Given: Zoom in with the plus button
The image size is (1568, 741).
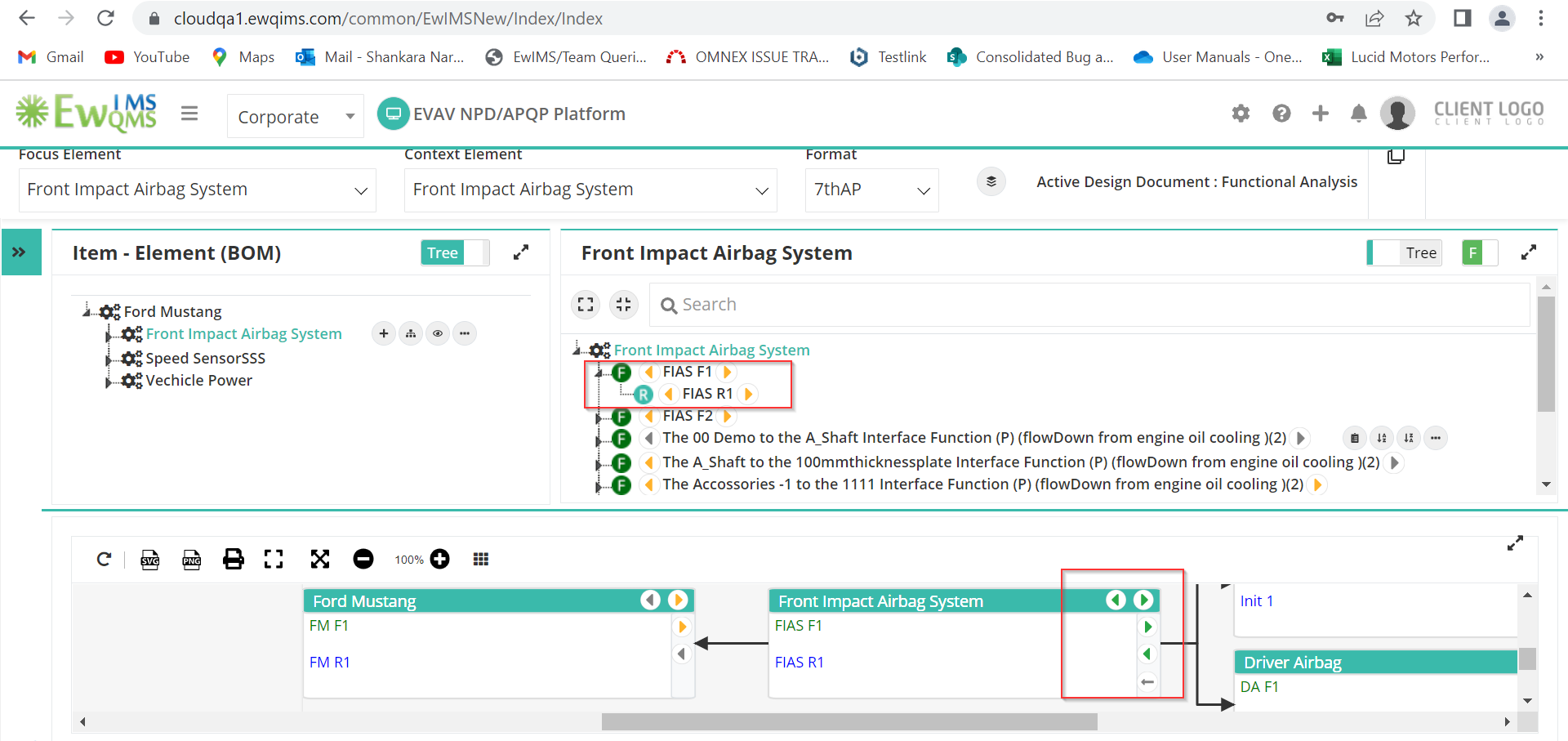Looking at the screenshot, I should coord(440,559).
